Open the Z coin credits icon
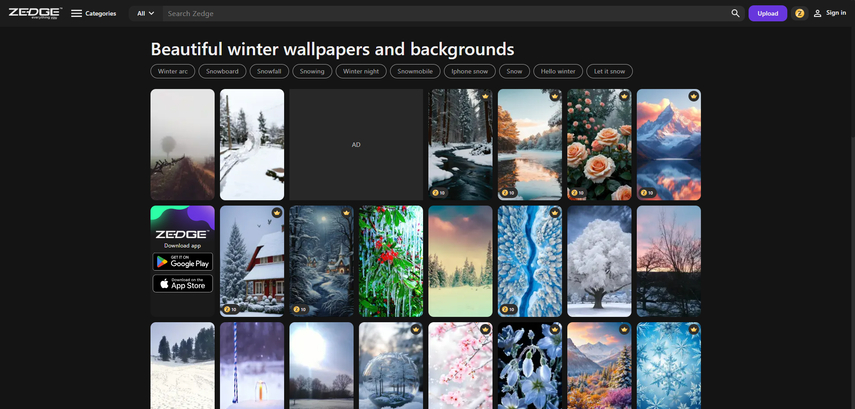Image resolution: width=855 pixels, height=409 pixels. [x=799, y=14]
